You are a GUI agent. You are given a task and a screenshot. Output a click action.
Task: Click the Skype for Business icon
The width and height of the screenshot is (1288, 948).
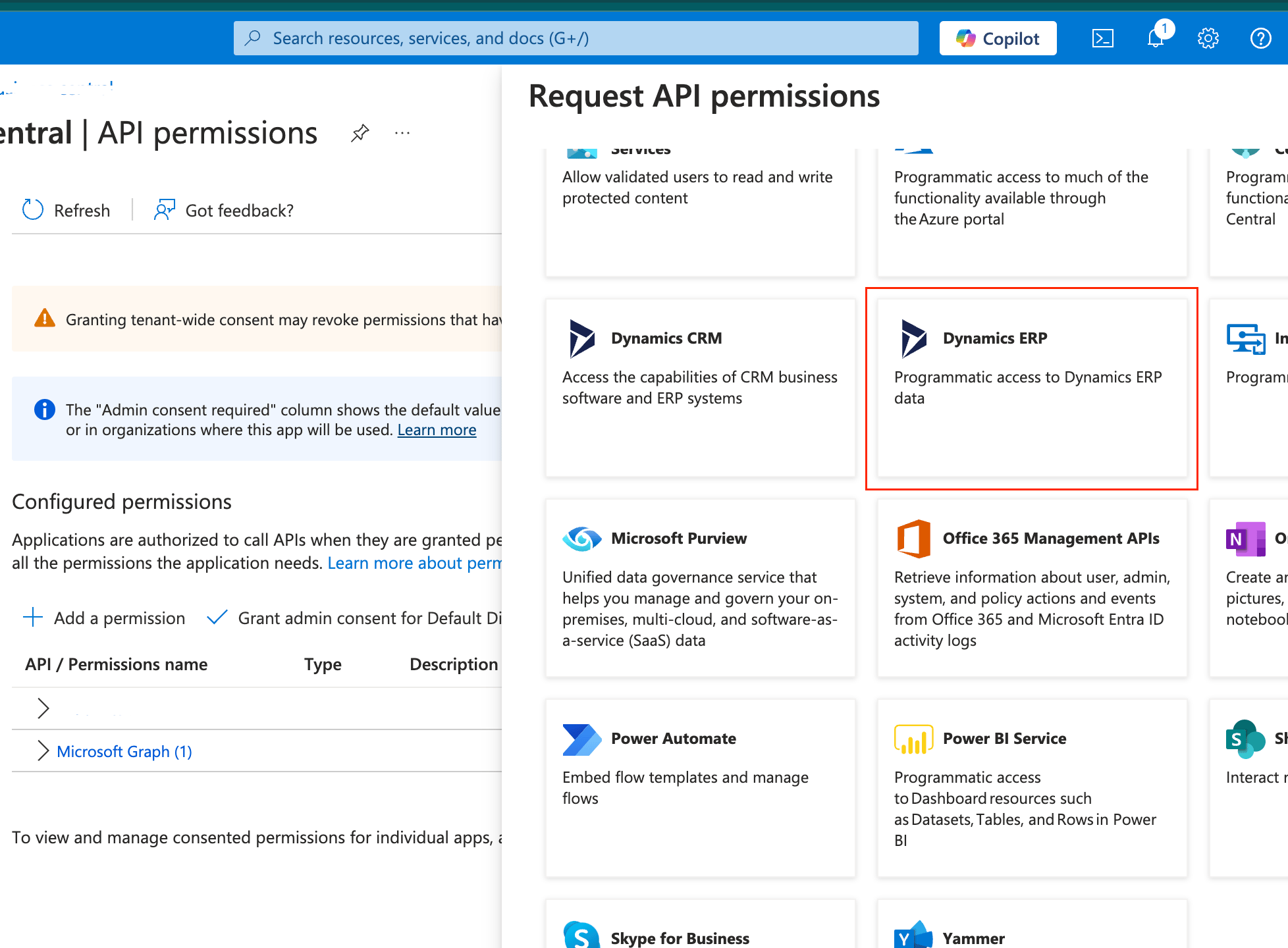click(582, 934)
